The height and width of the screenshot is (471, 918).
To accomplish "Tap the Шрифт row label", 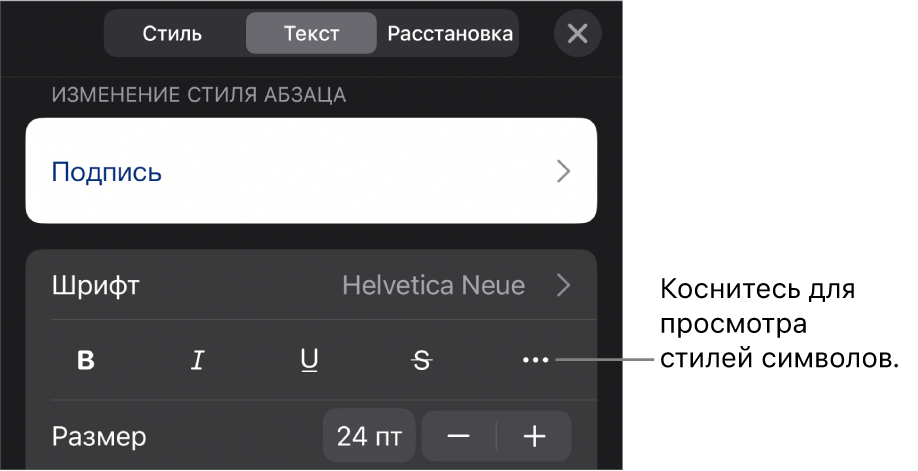I will (x=96, y=286).
